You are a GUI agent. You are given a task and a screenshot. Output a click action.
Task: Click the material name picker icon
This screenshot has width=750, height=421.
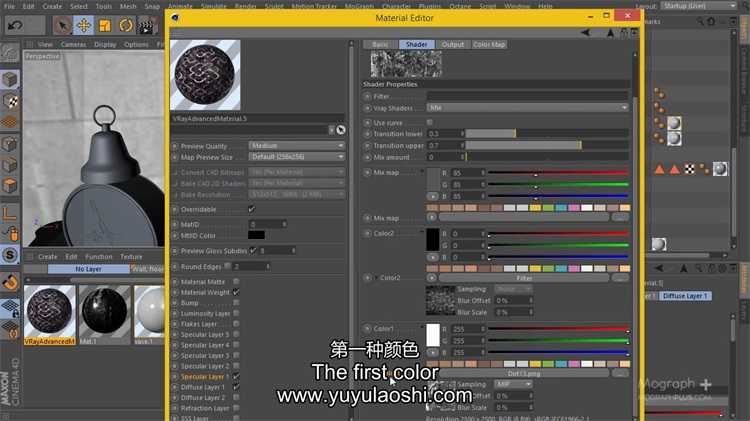(x=341, y=130)
